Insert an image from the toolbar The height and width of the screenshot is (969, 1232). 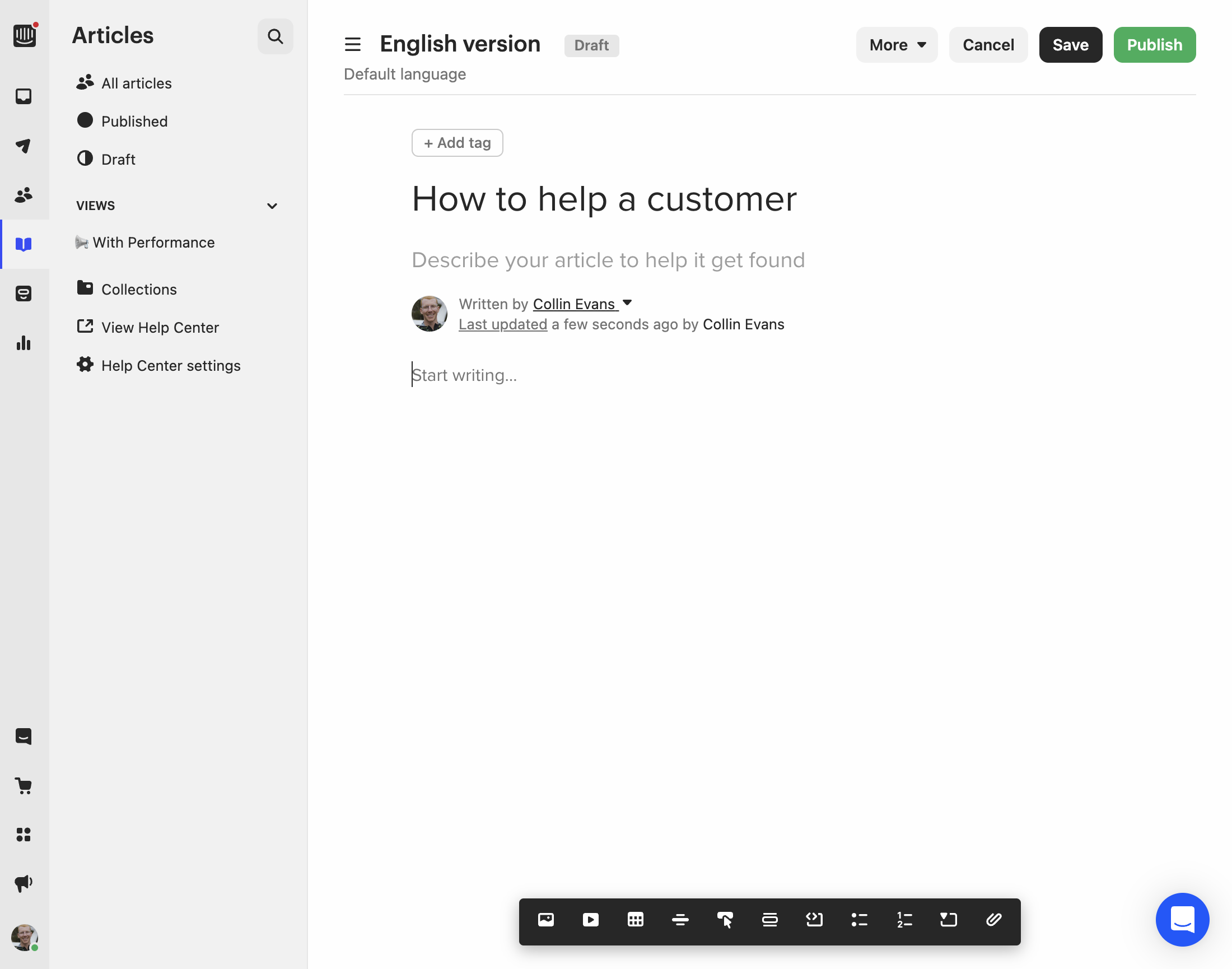pos(545,920)
